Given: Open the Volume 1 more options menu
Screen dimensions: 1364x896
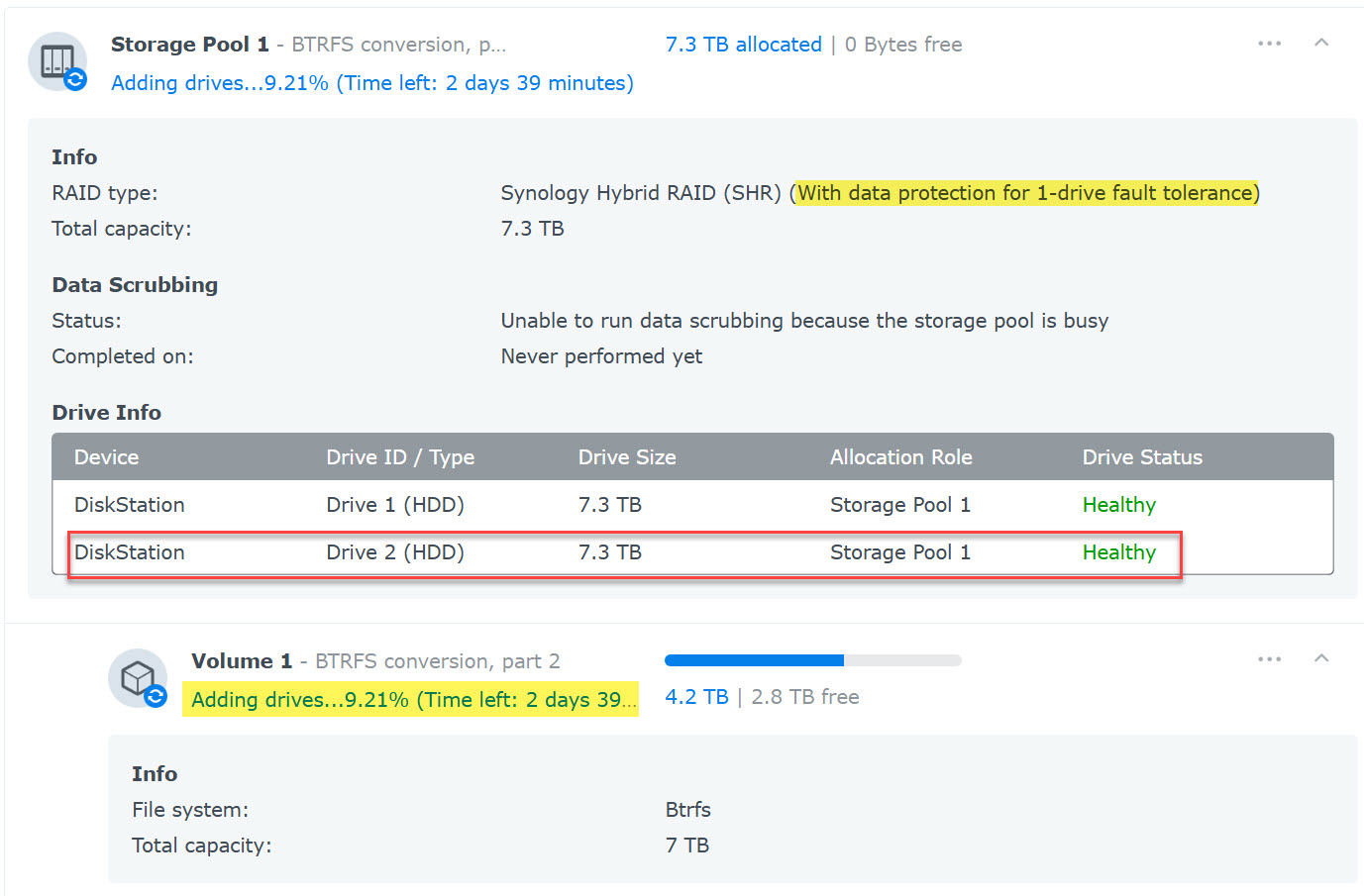Looking at the screenshot, I should pos(1269,659).
